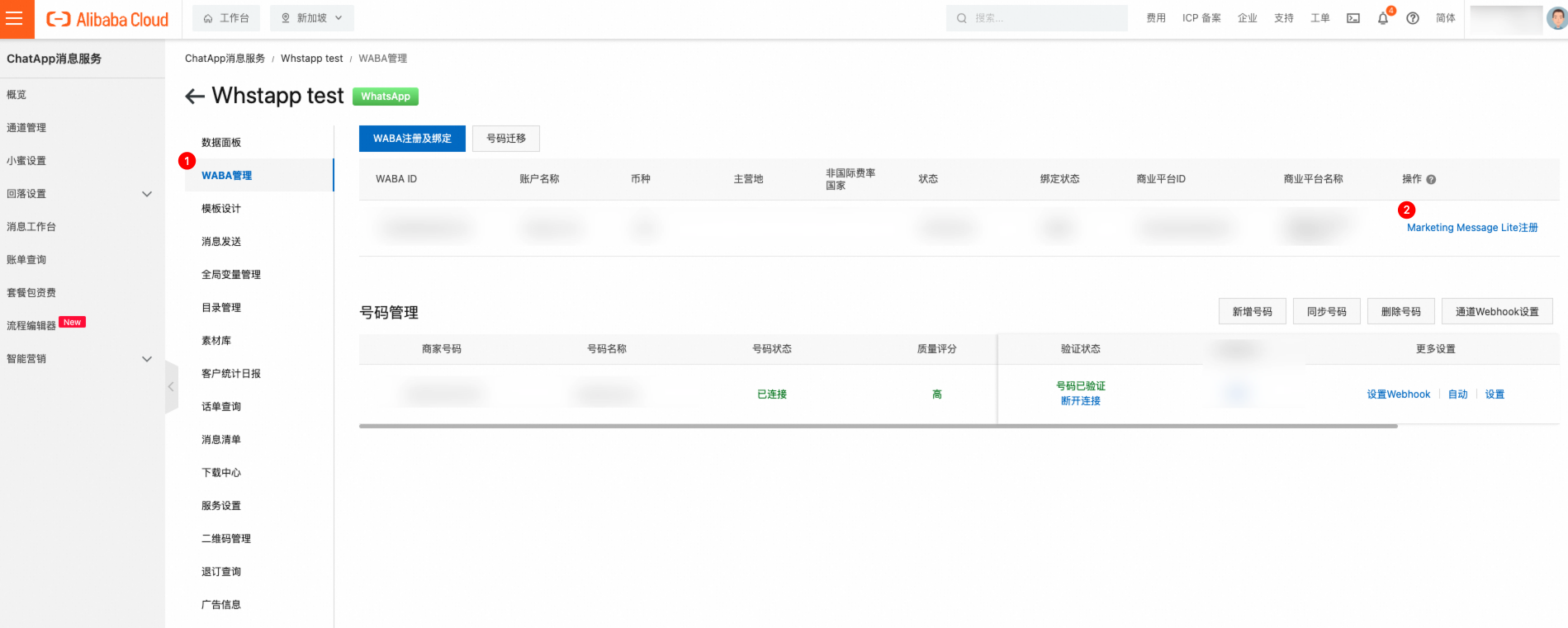The image size is (1568, 628).
Task: Click the 新增号码 button
Action: [1253, 312]
